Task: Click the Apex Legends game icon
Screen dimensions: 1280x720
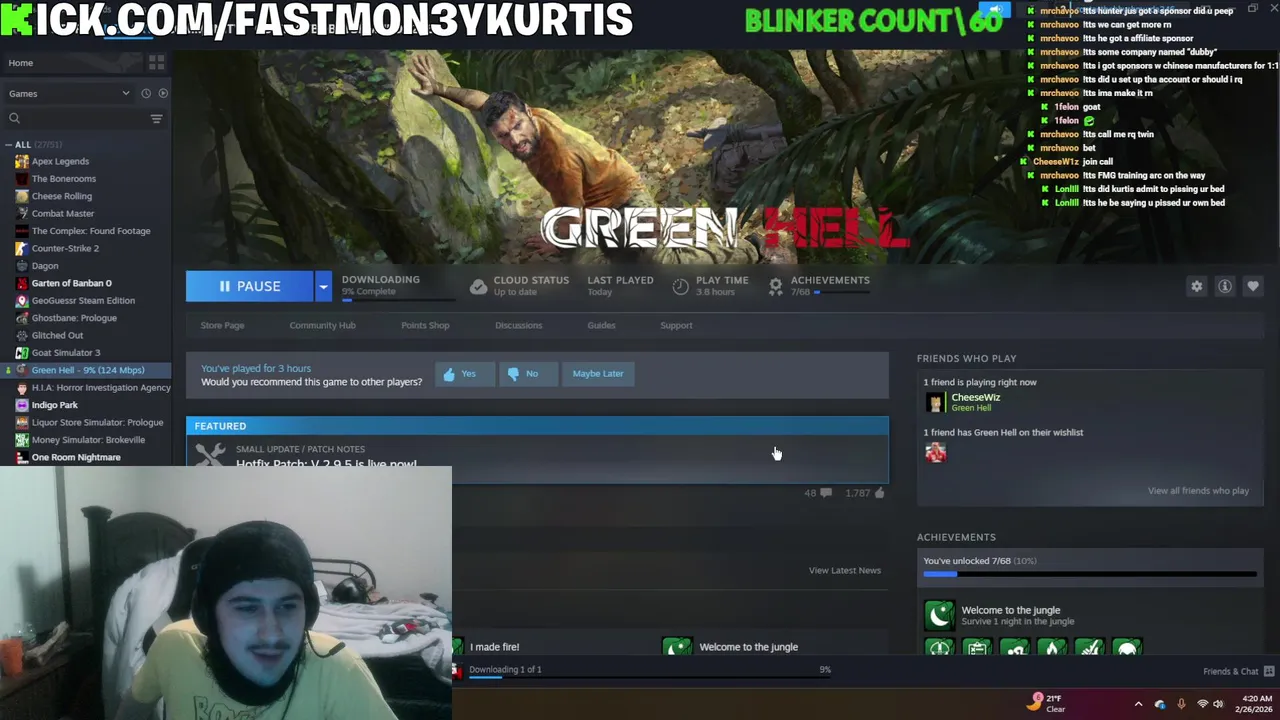Action: pyautogui.click(x=22, y=161)
